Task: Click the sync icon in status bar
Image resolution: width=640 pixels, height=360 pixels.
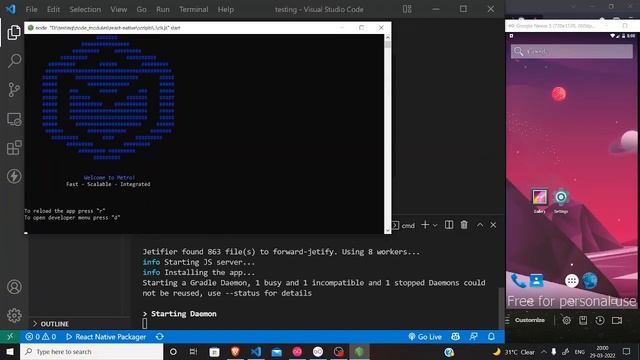Action: pyautogui.click(x=160, y=337)
